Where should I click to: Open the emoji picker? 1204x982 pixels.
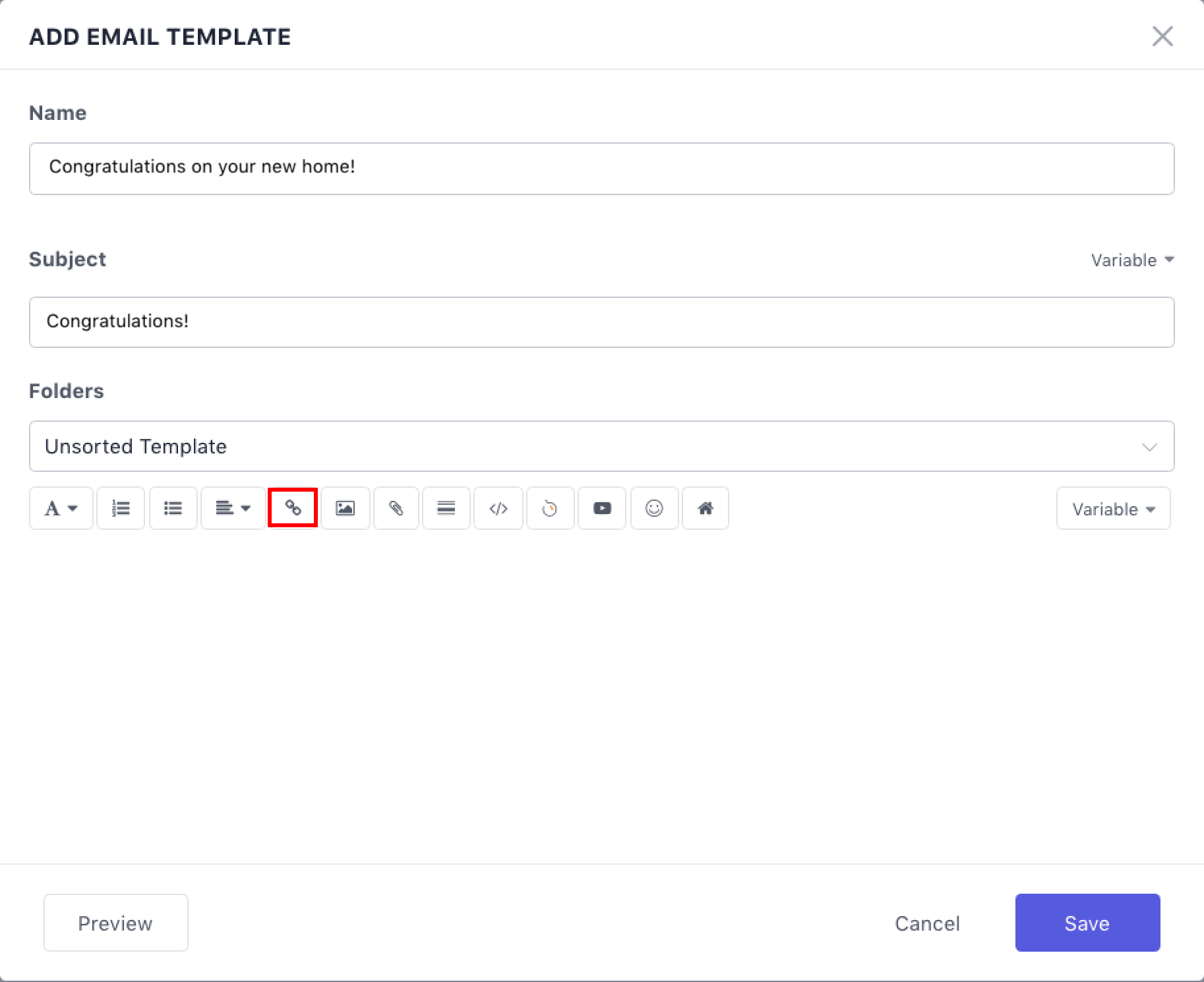(654, 508)
